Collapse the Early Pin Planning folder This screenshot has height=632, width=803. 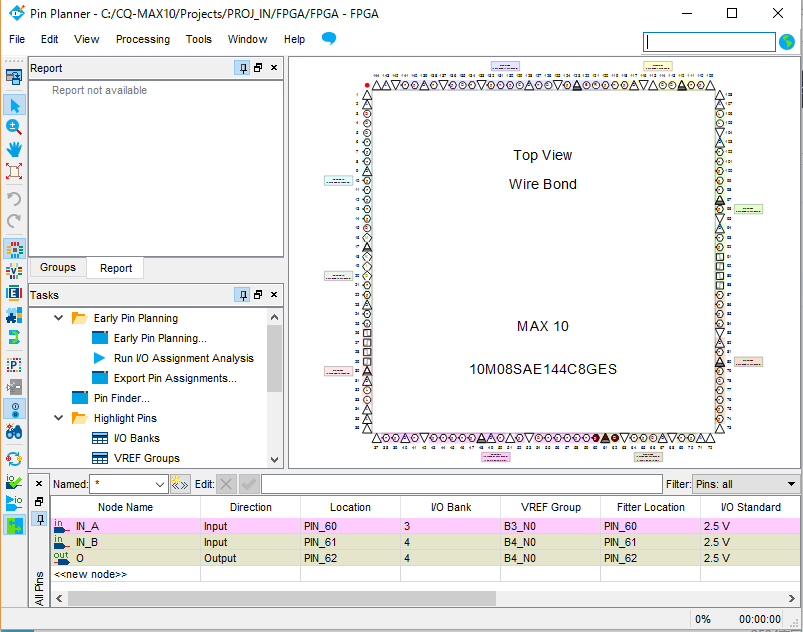58,318
